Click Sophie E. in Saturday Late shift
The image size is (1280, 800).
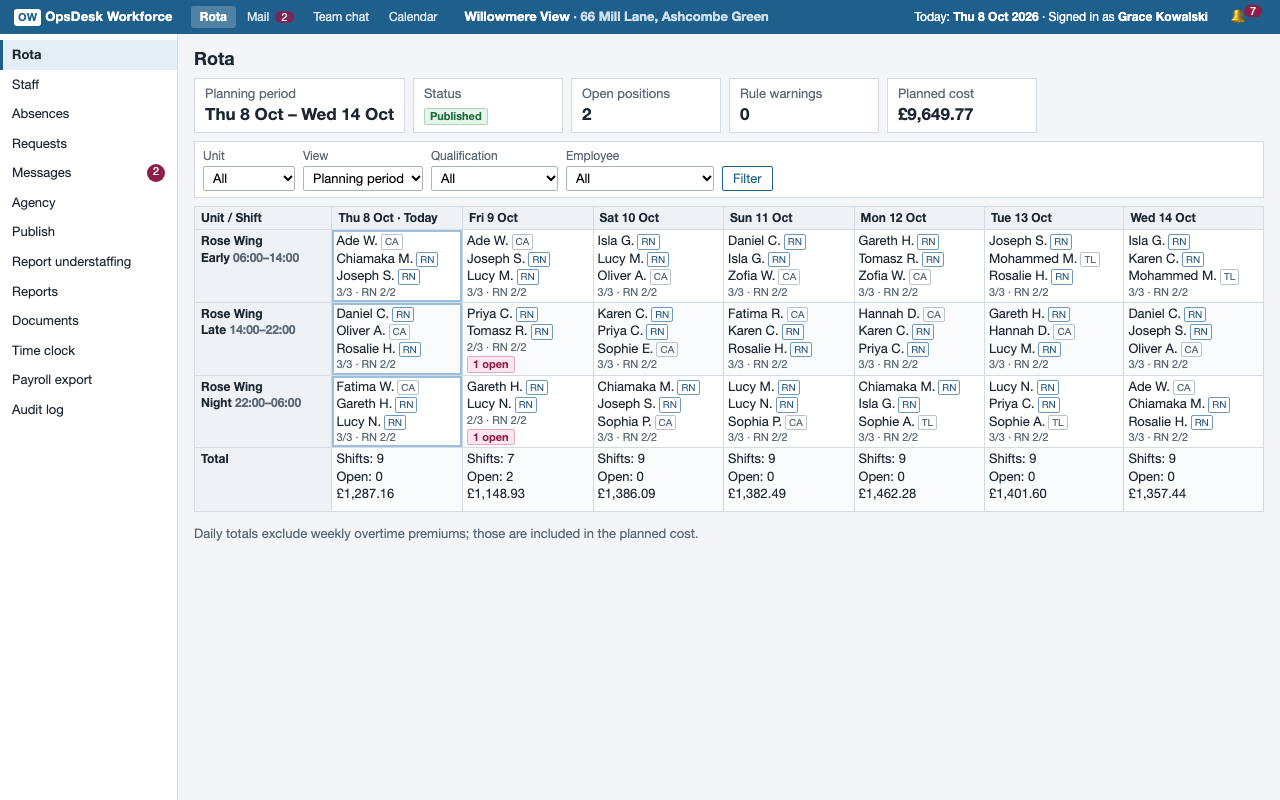click(625, 349)
